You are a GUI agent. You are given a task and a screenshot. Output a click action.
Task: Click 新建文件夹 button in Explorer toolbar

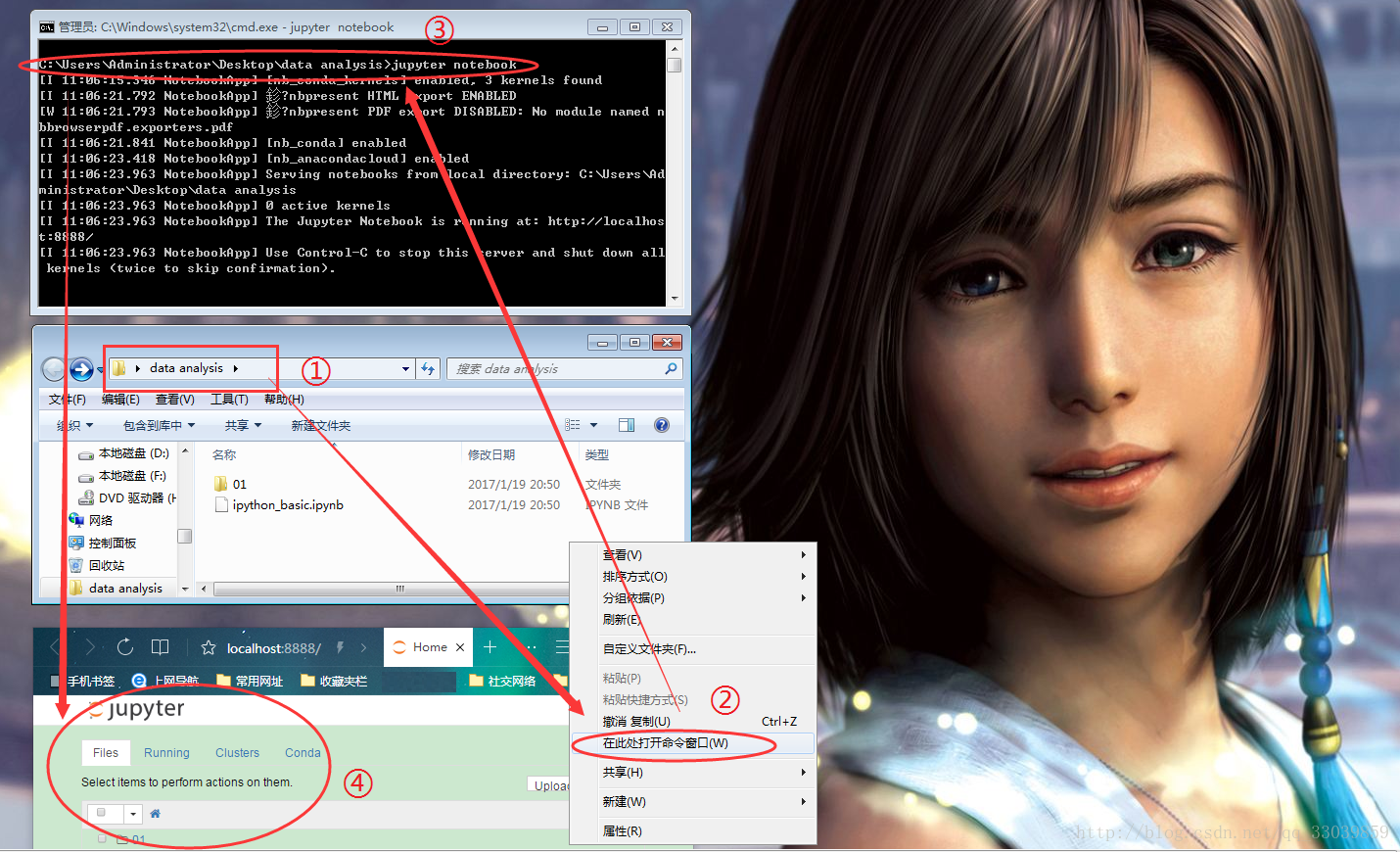click(320, 425)
